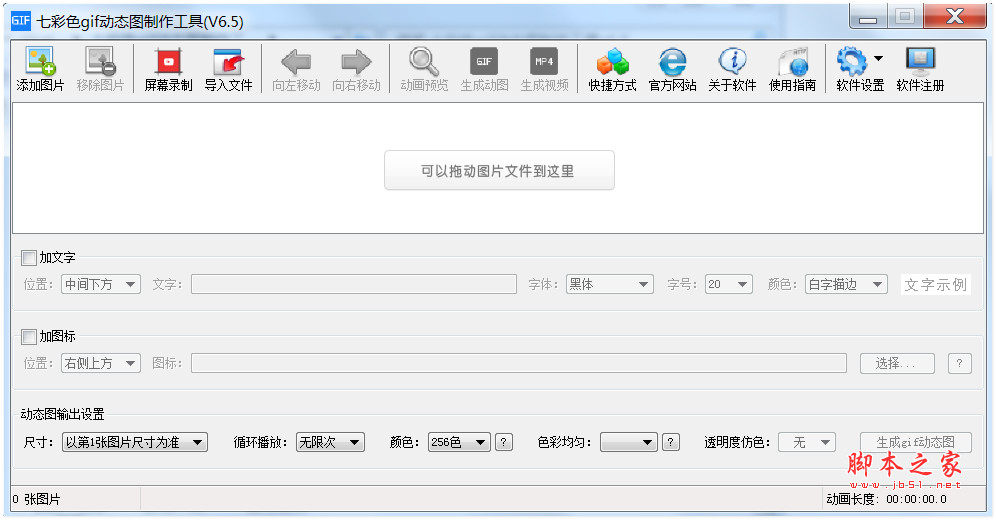
Task: Click the 向左移动 move left arrow
Action: tap(296, 62)
